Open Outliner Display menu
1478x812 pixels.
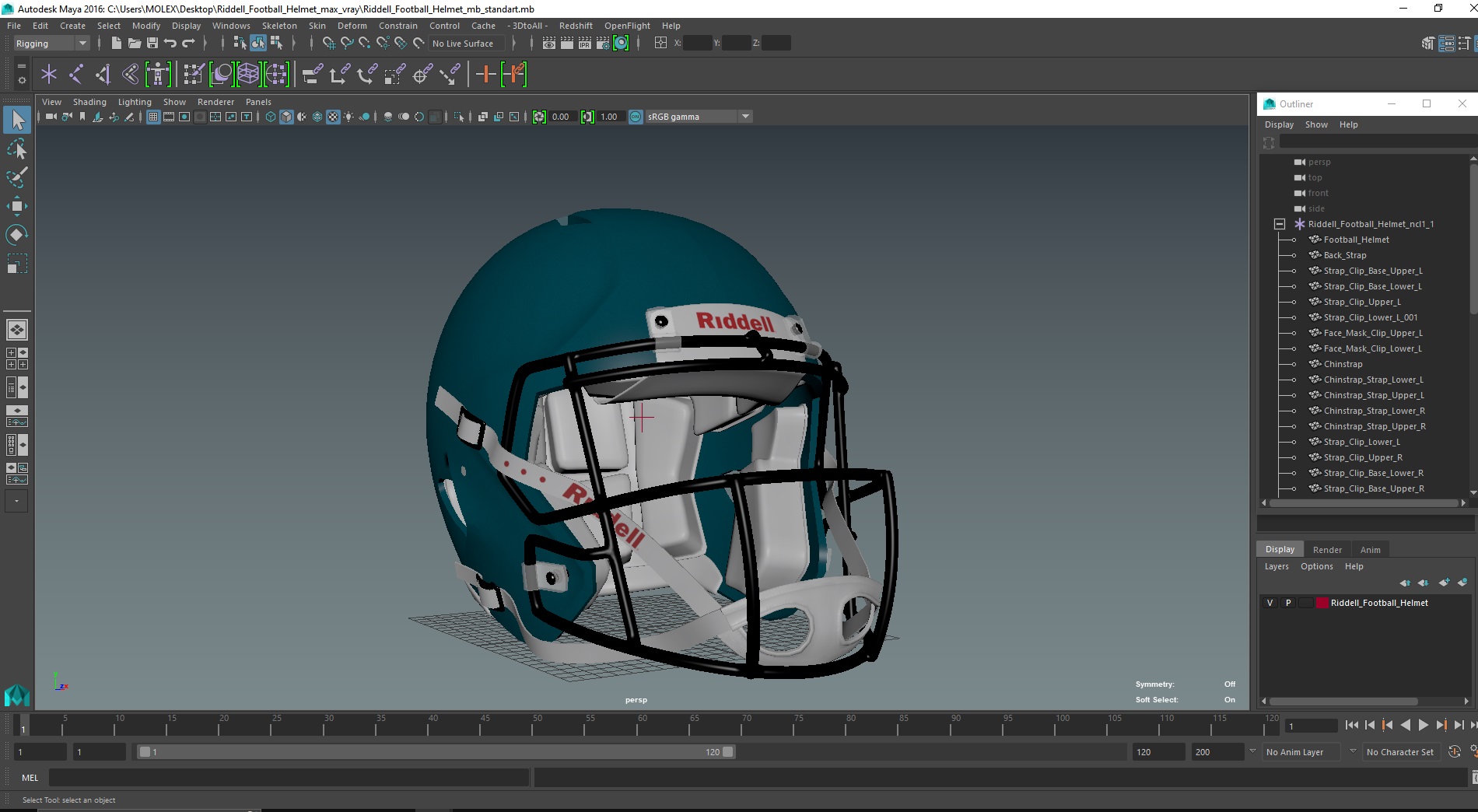1279,124
